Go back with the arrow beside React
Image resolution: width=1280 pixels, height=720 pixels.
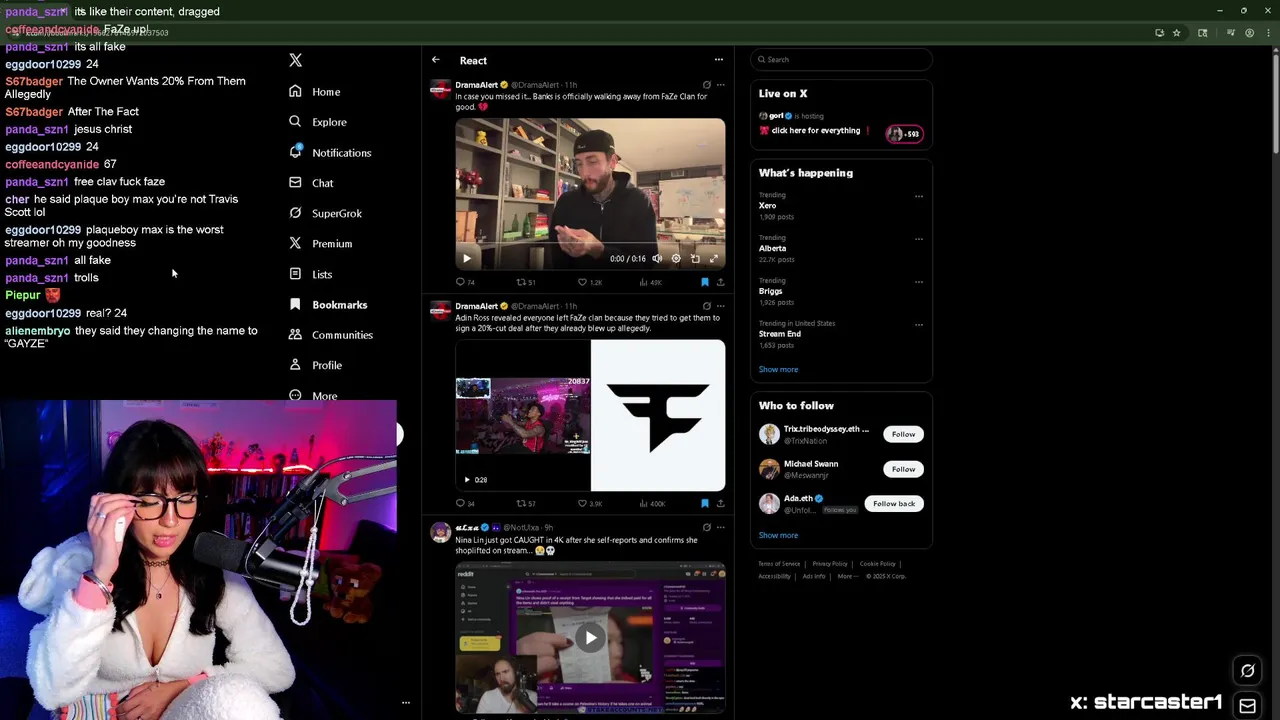click(x=436, y=60)
